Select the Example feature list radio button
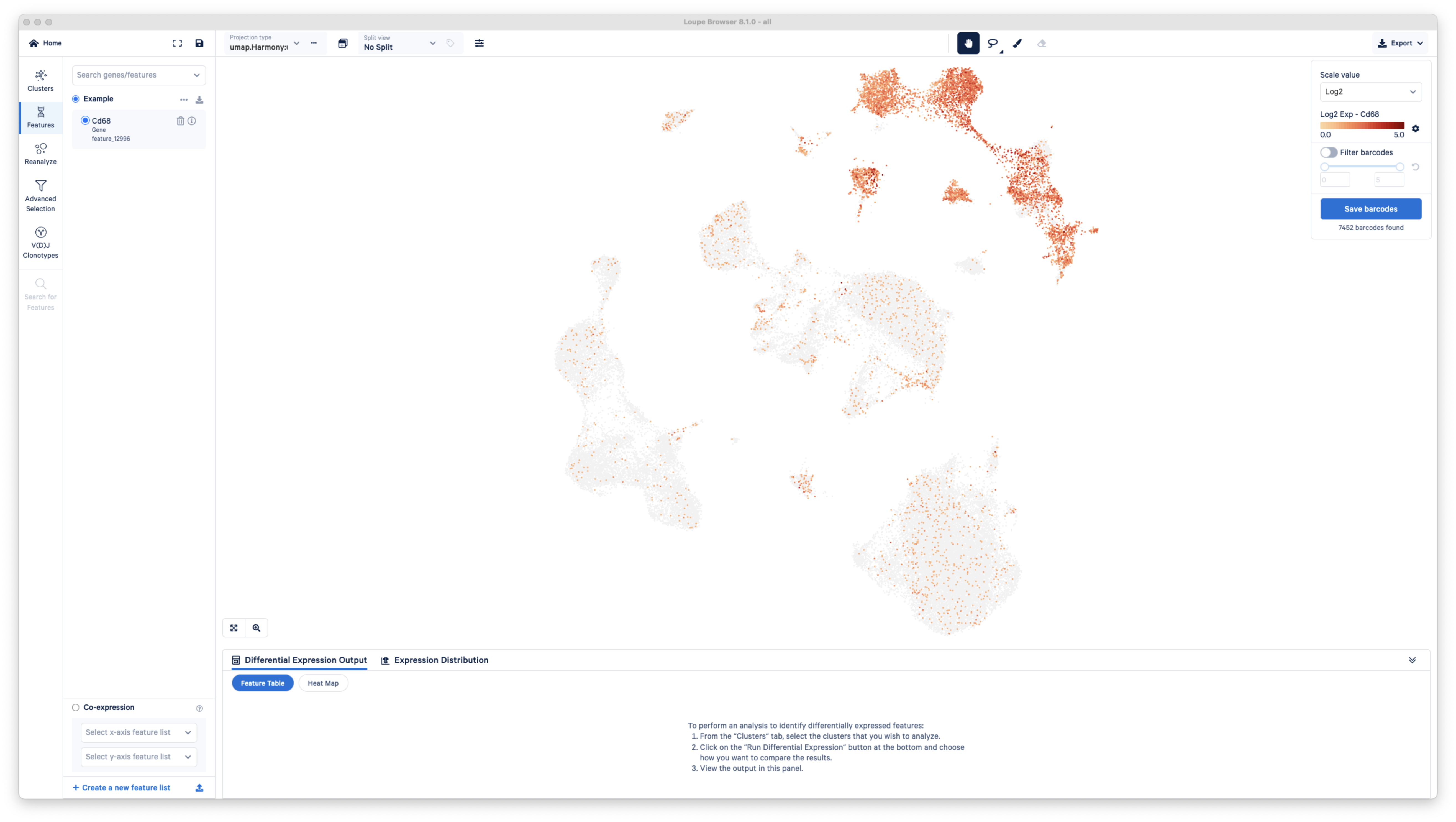Image resolution: width=1456 pixels, height=822 pixels. pyautogui.click(x=76, y=98)
